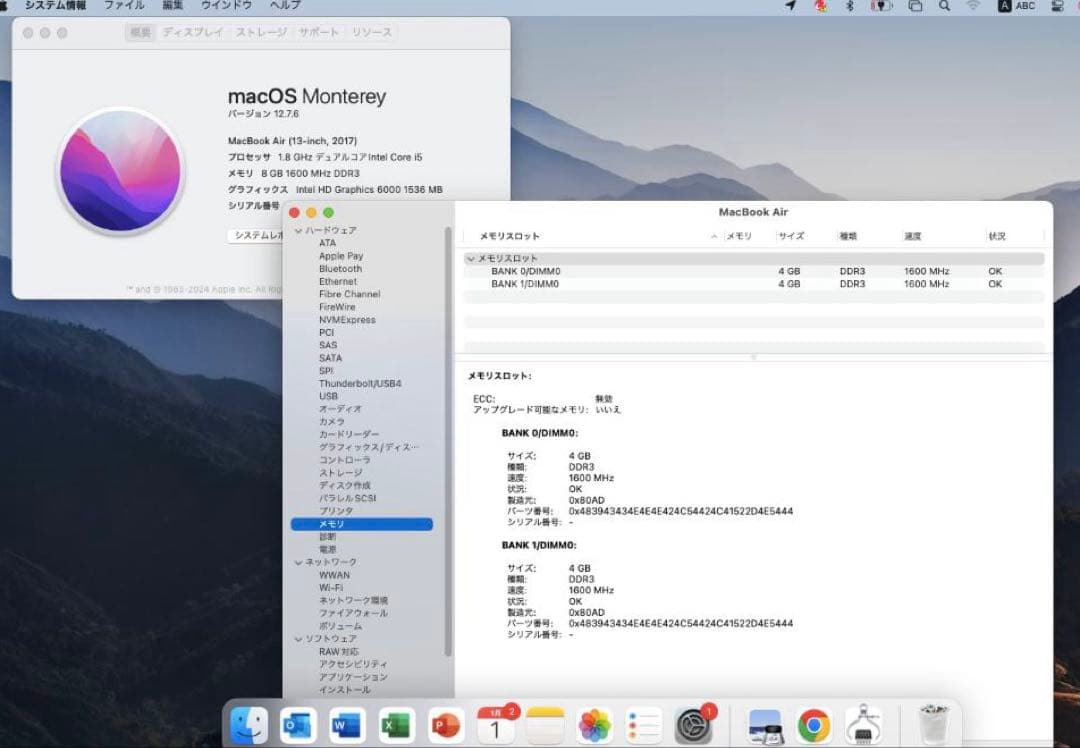
Task: Select NVMExpress in the sidebar
Action: click(347, 320)
